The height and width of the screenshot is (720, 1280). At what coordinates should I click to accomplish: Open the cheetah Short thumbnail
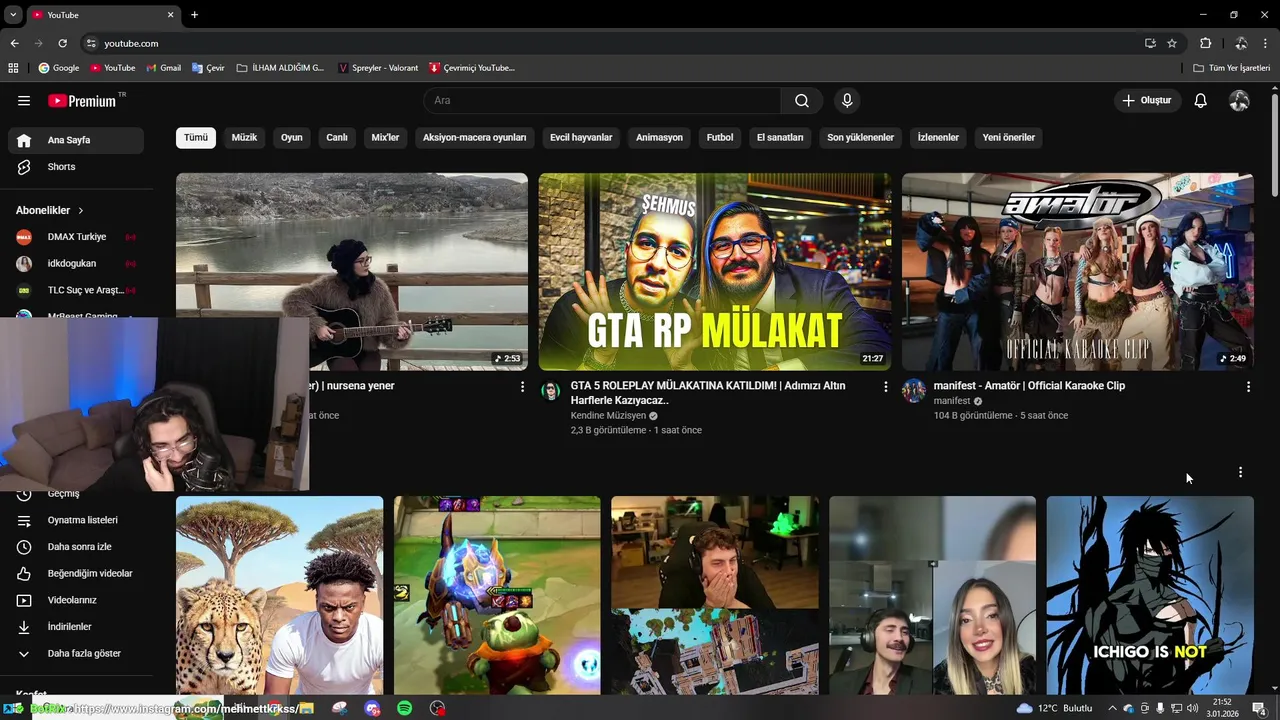pyautogui.click(x=279, y=595)
